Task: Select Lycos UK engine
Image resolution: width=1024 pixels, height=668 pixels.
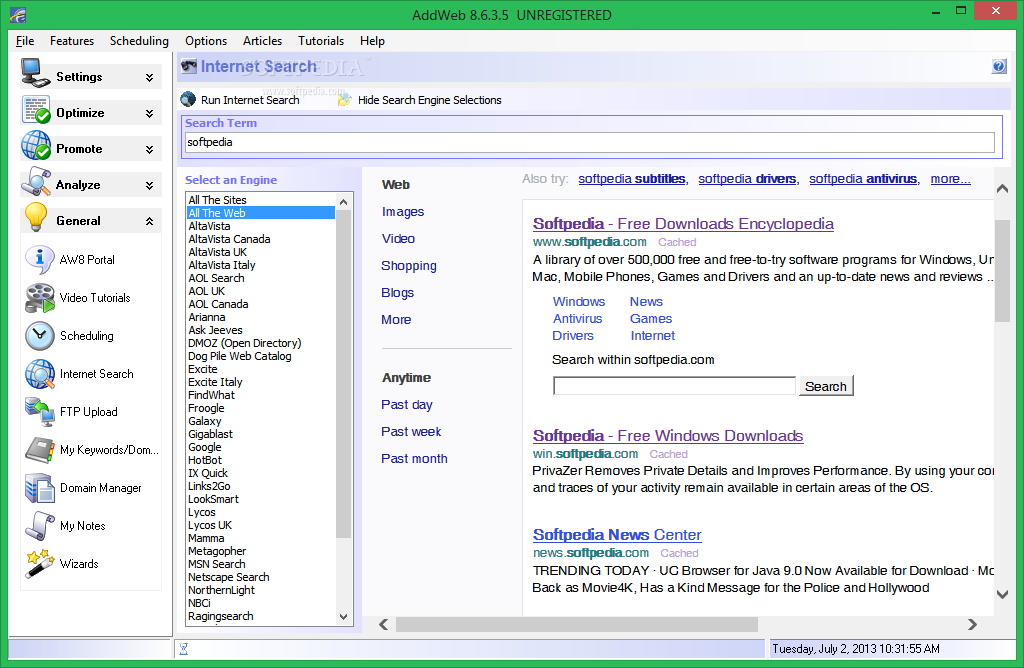Action: click(x=210, y=525)
